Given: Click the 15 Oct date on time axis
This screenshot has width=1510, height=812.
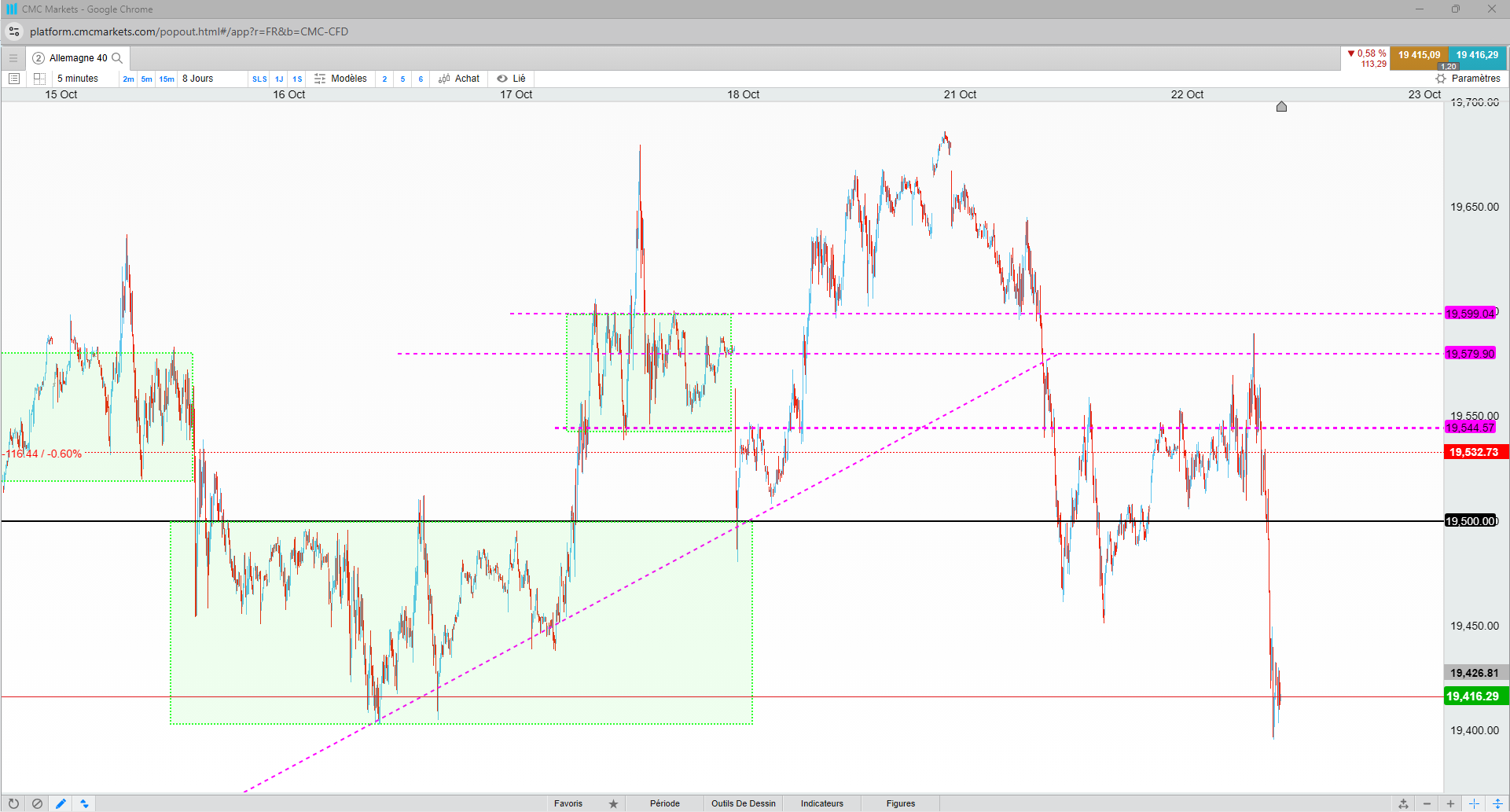Looking at the screenshot, I should [61, 94].
